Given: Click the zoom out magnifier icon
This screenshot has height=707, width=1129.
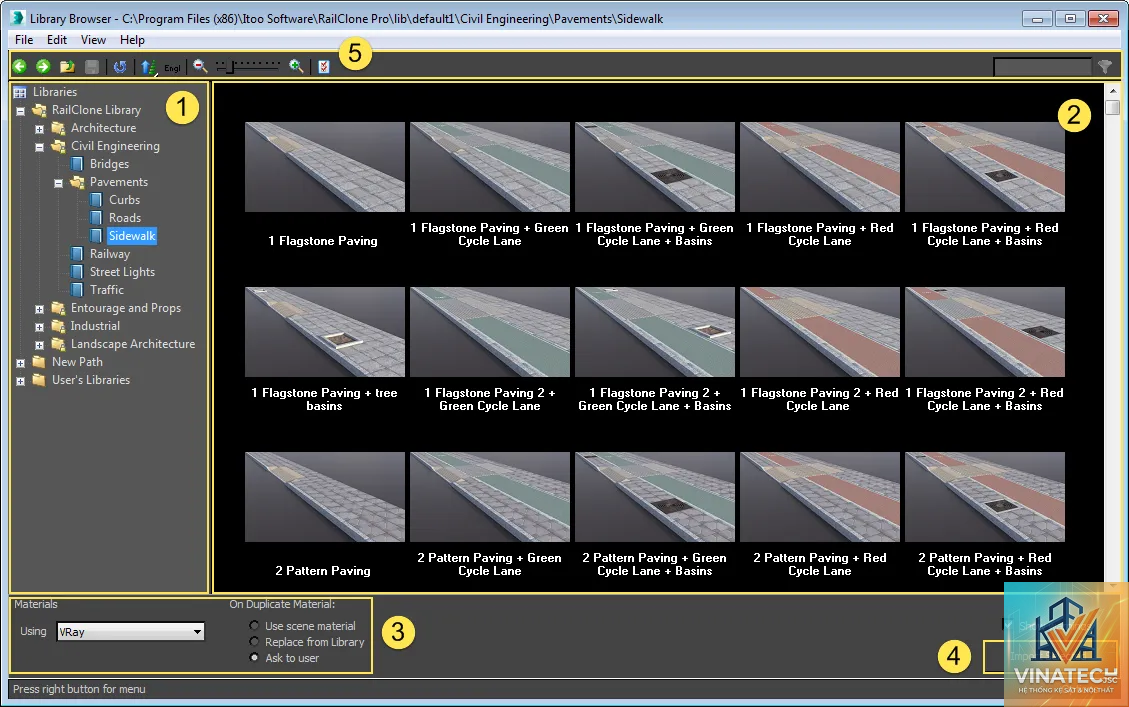Looking at the screenshot, I should pyautogui.click(x=200, y=66).
